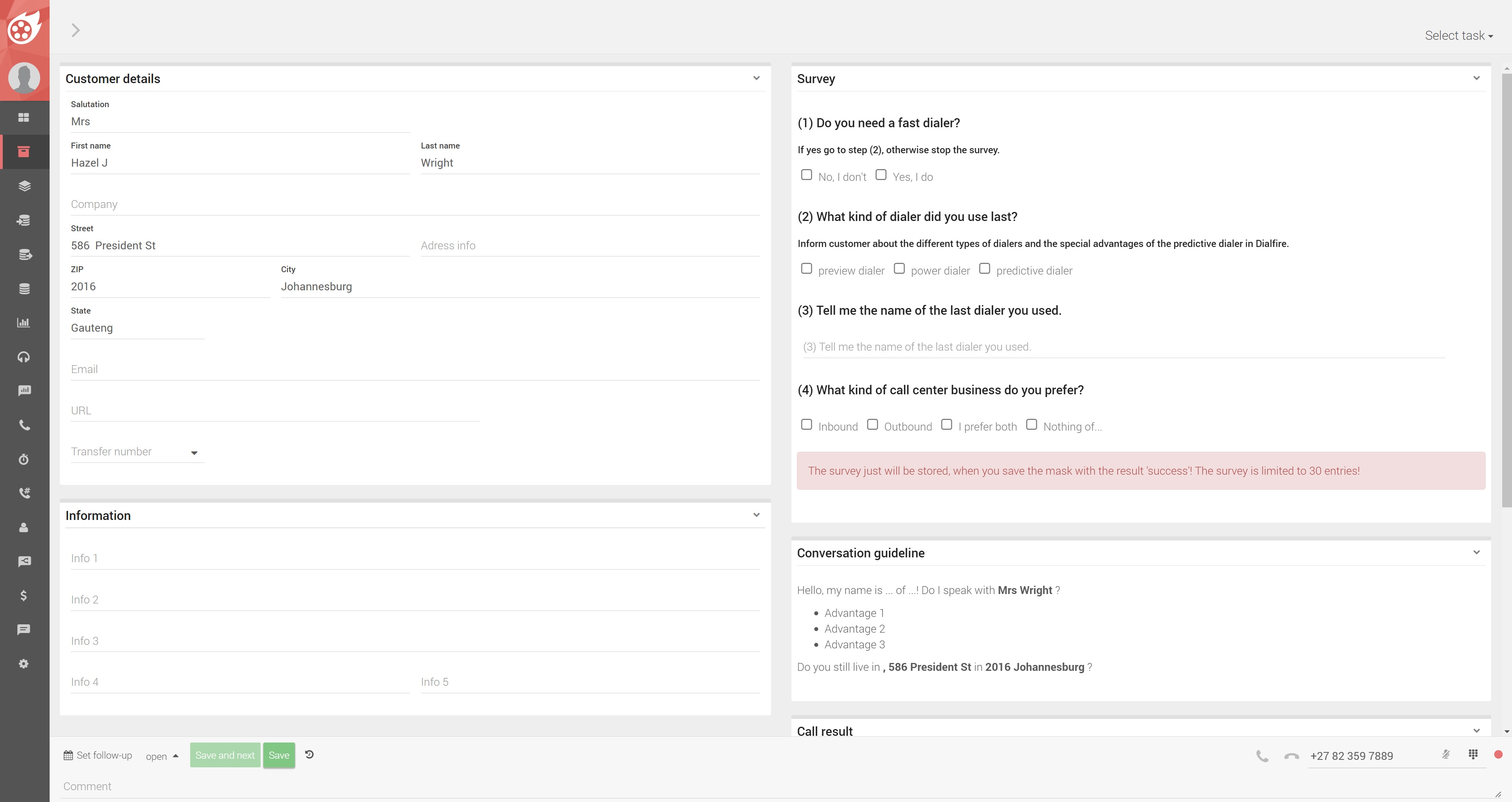Click the Save and next button
The height and width of the screenshot is (802, 1512).
pos(225,755)
